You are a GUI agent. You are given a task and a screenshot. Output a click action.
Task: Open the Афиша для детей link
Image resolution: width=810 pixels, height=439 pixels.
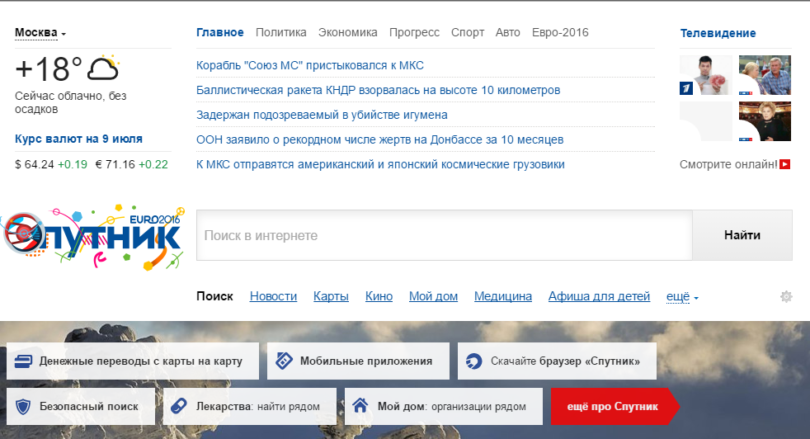pos(599,296)
